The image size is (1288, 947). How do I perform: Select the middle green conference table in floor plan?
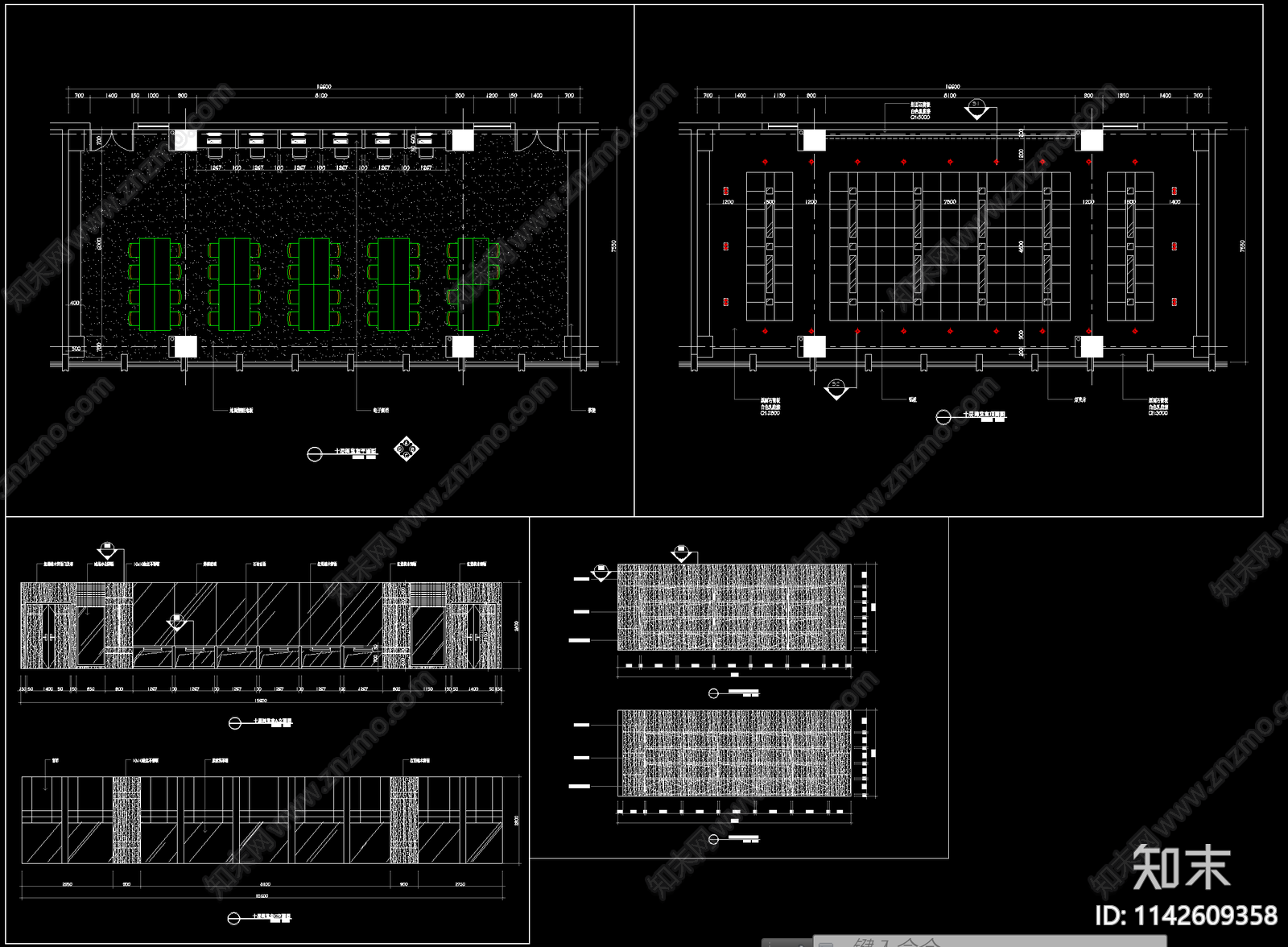click(314, 284)
